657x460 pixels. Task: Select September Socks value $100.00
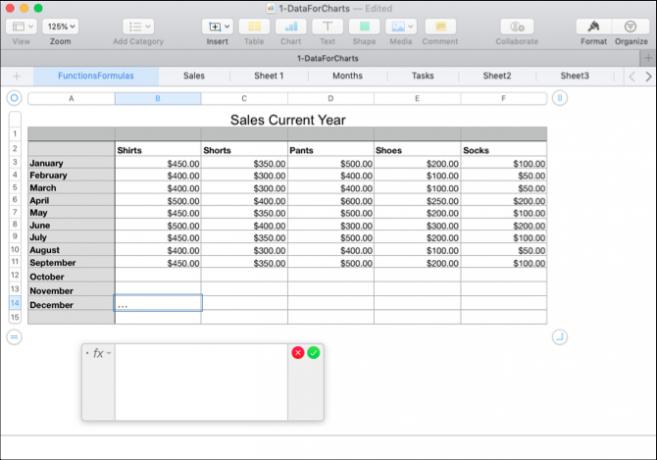click(504, 263)
